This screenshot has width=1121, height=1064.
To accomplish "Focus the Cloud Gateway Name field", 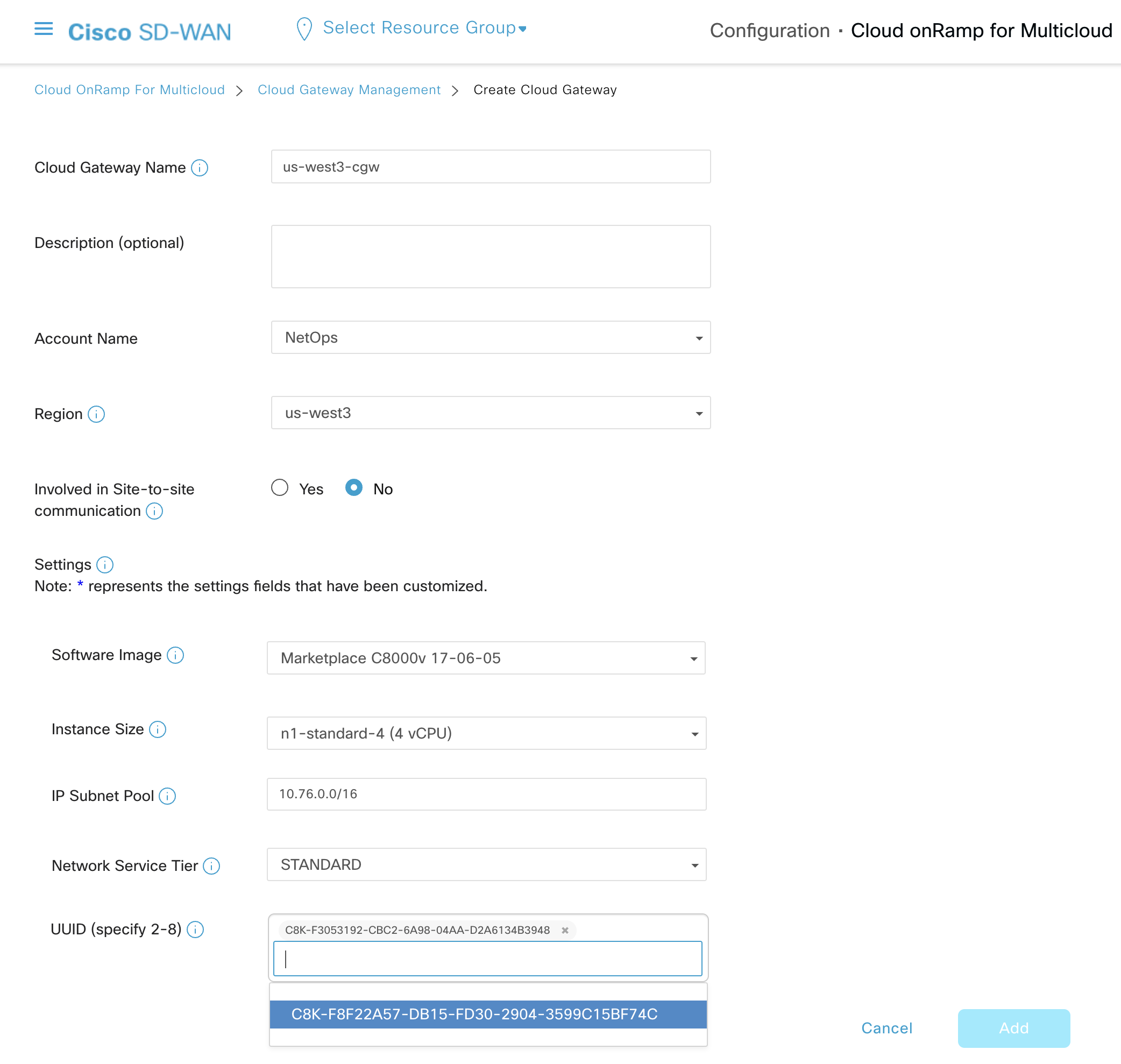I will pyautogui.click(x=491, y=167).
